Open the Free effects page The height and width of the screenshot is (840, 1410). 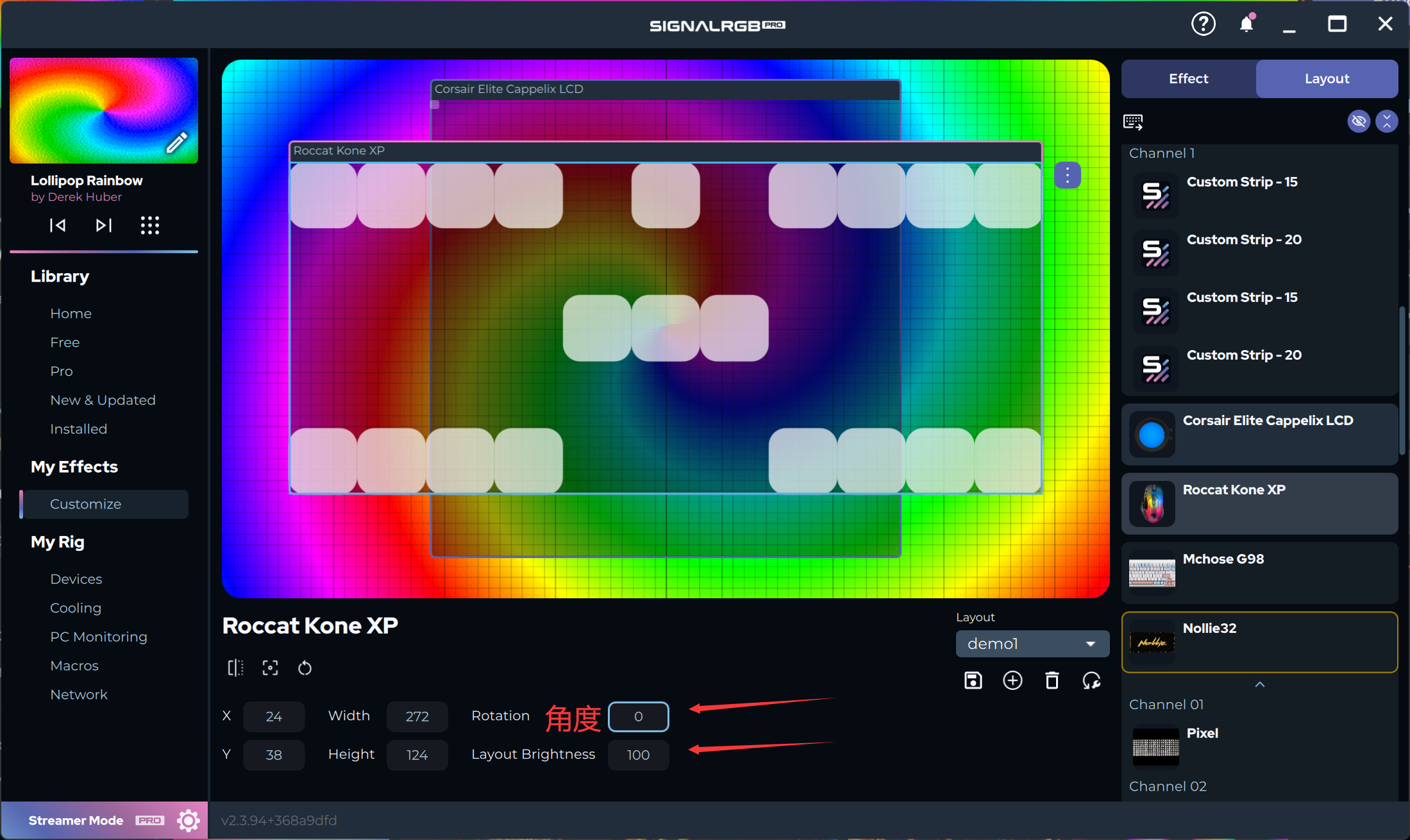click(65, 342)
